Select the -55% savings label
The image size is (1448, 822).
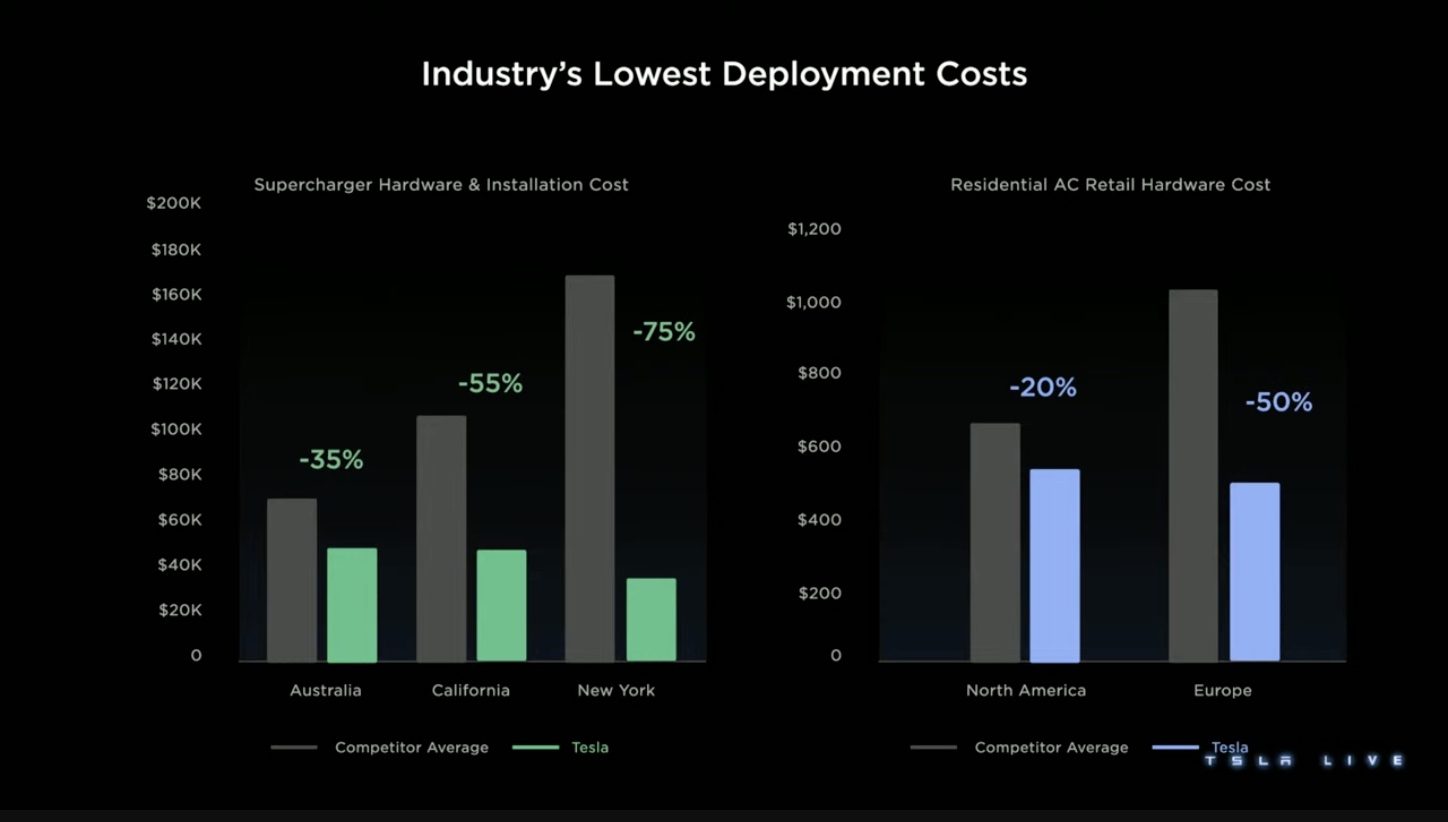coord(490,384)
